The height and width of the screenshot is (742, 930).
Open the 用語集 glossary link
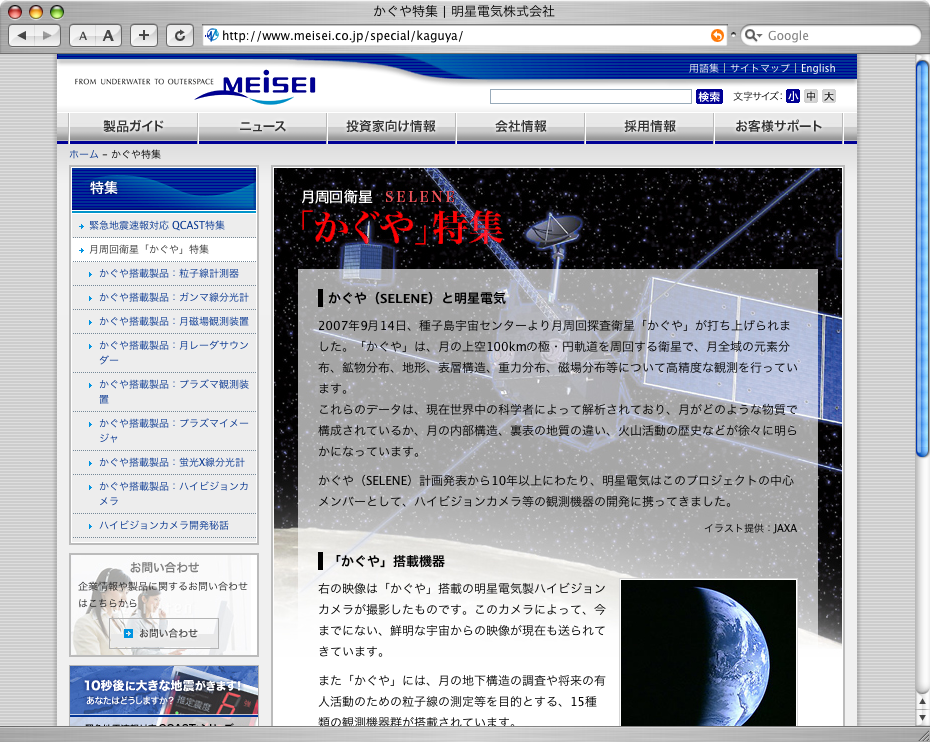pyautogui.click(x=703, y=68)
